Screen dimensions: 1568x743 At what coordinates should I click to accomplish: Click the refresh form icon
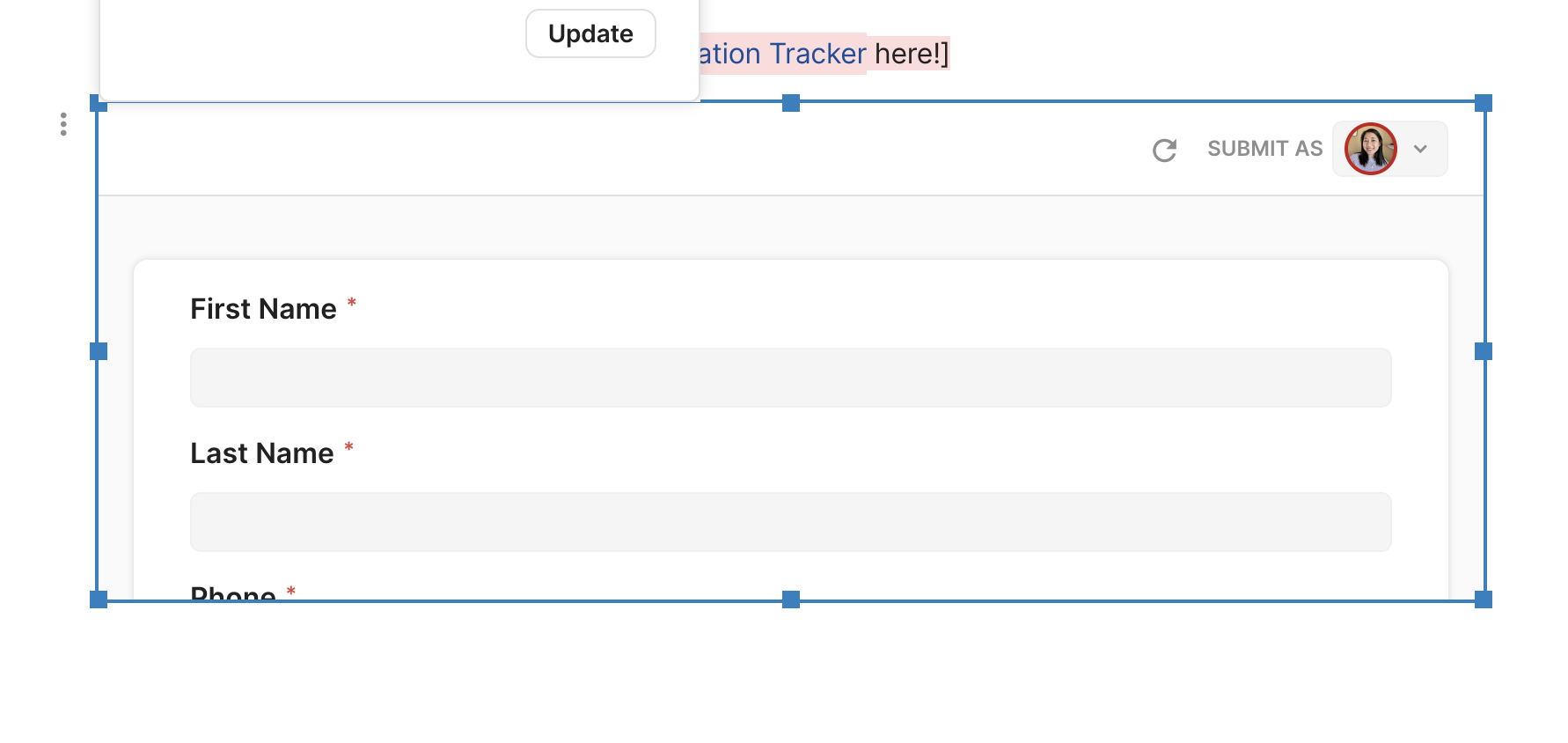pyautogui.click(x=1164, y=151)
